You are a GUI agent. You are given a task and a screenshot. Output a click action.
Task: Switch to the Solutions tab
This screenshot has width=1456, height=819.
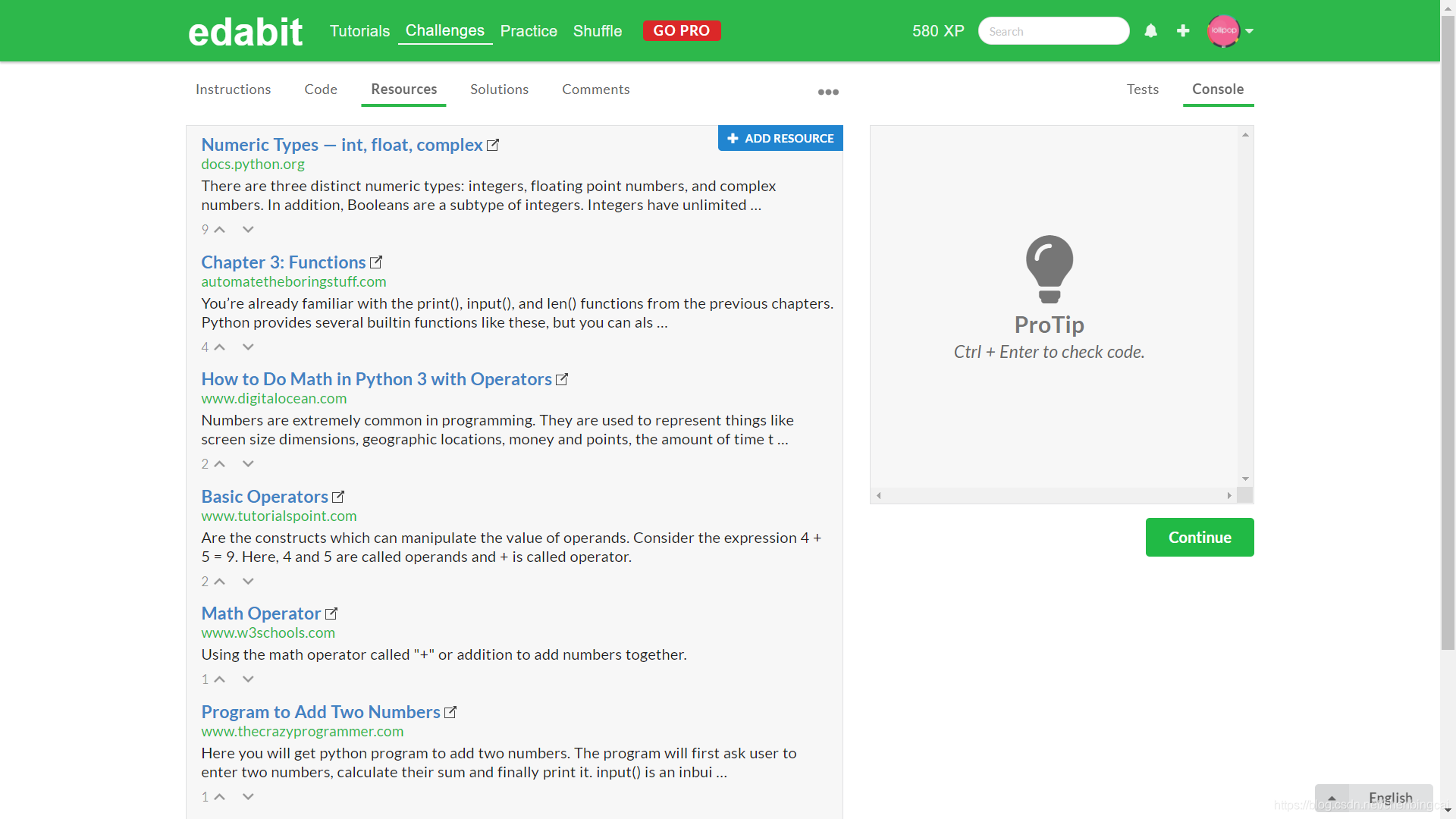click(499, 89)
